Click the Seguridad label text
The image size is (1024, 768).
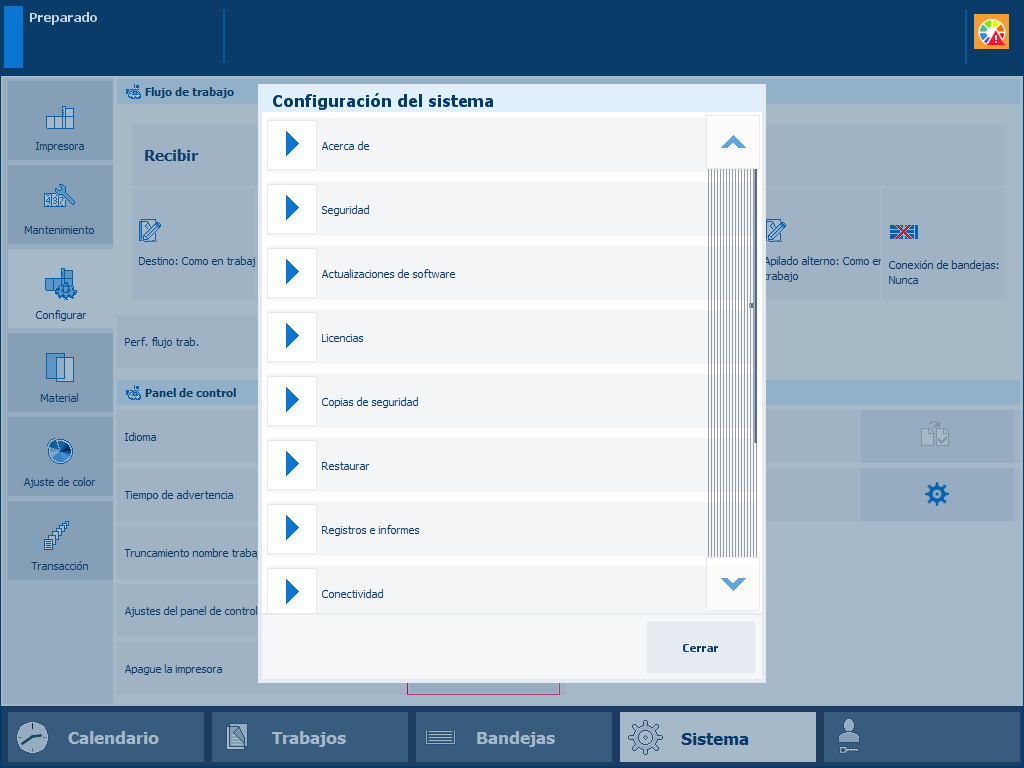pos(345,210)
